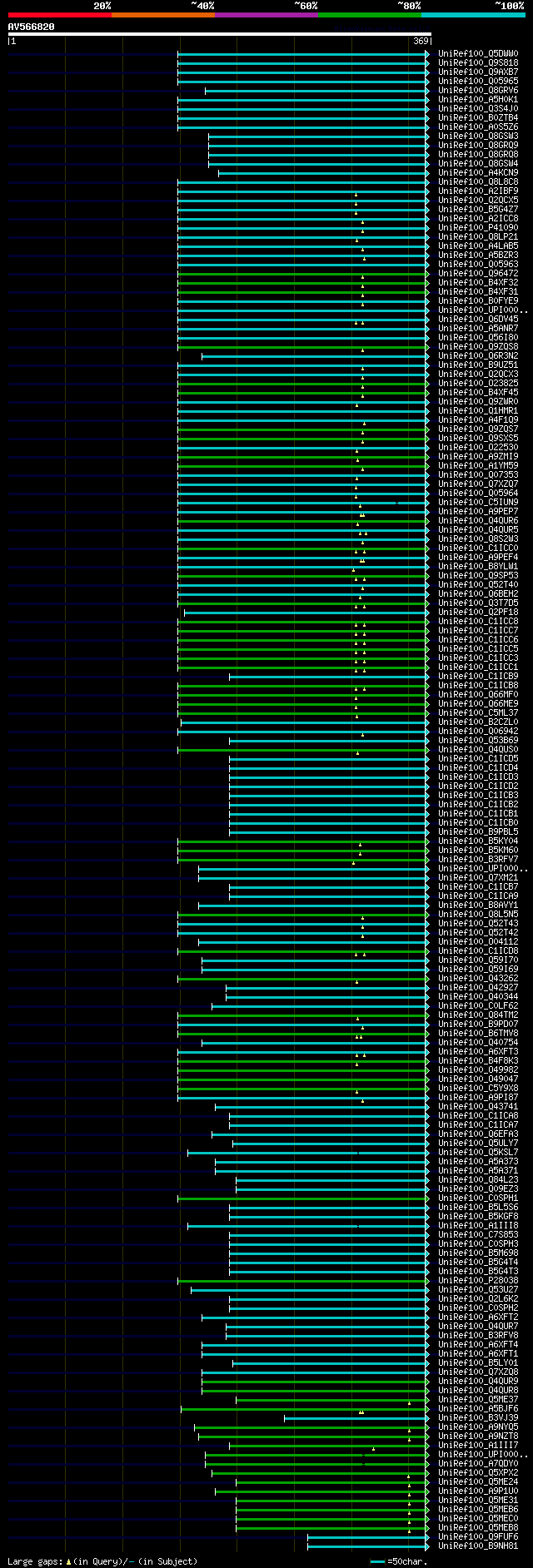Select hit label UniRef100_Q9AXB7

(478, 72)
